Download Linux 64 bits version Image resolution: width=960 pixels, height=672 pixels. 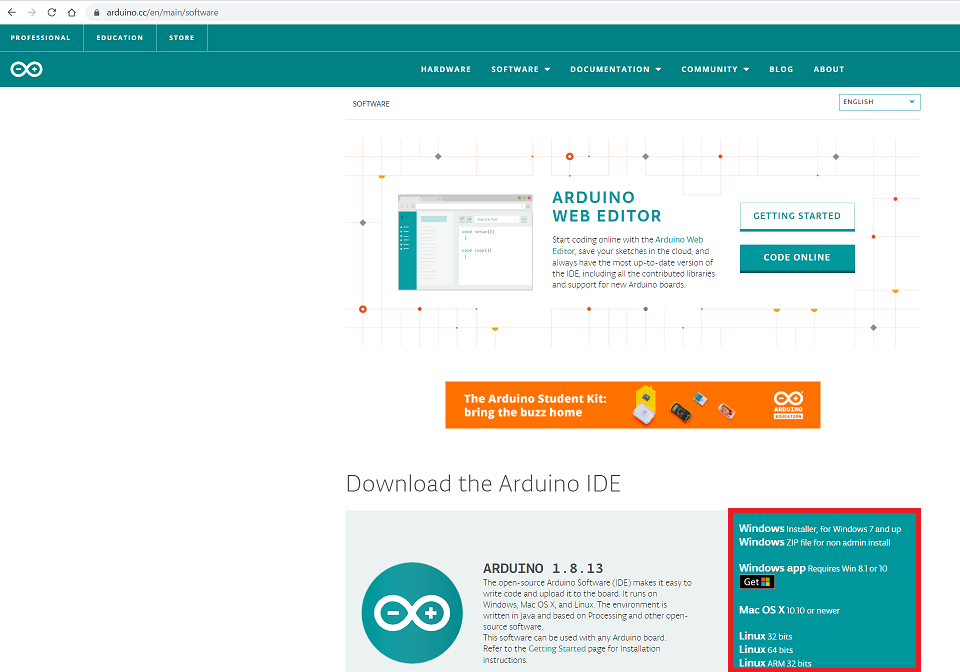765,649
